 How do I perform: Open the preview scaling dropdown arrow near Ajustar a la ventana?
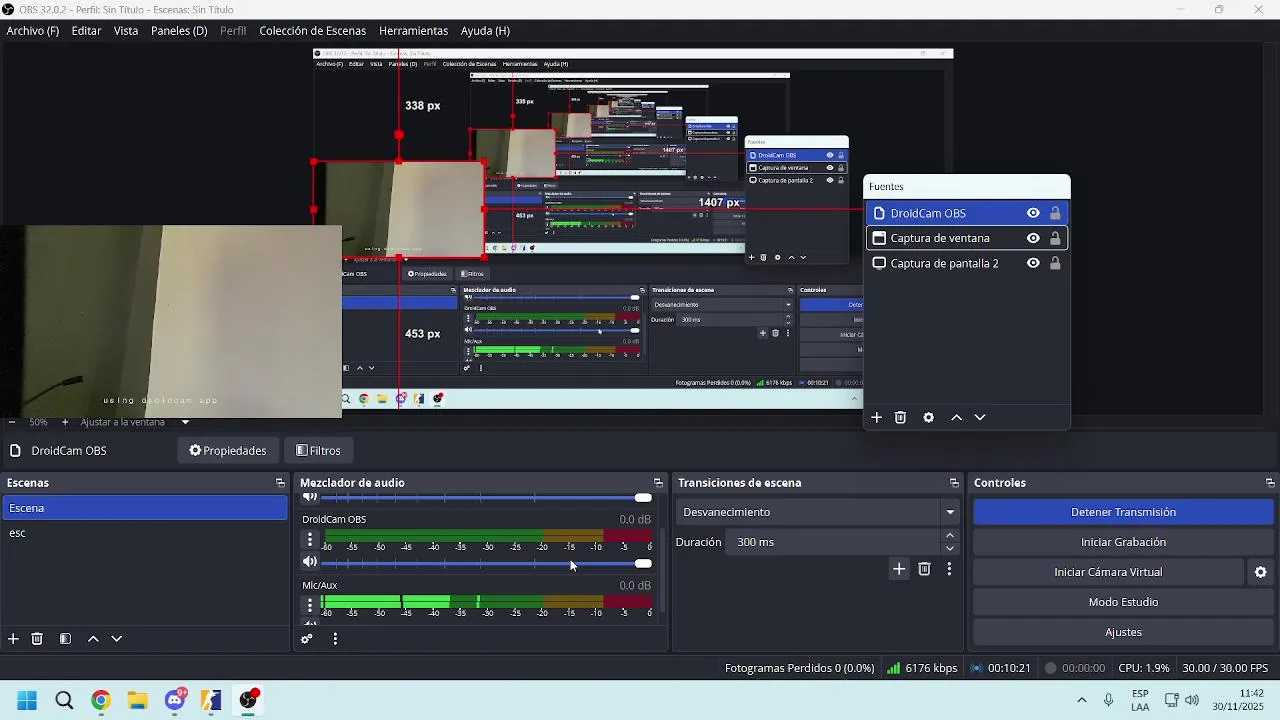pyautogui.click(x=185, y=422)
